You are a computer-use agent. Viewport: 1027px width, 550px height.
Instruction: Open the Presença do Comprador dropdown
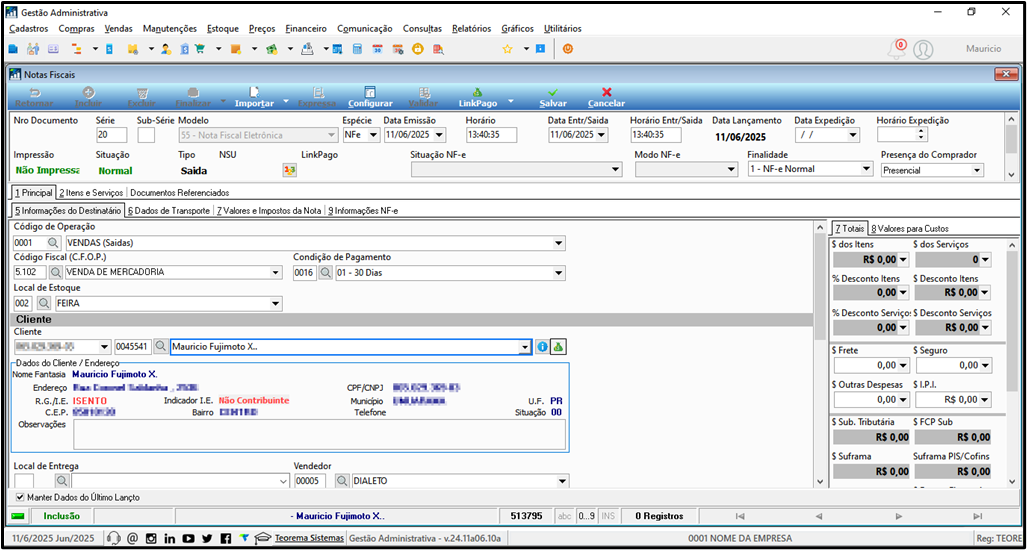coord(977,170)
